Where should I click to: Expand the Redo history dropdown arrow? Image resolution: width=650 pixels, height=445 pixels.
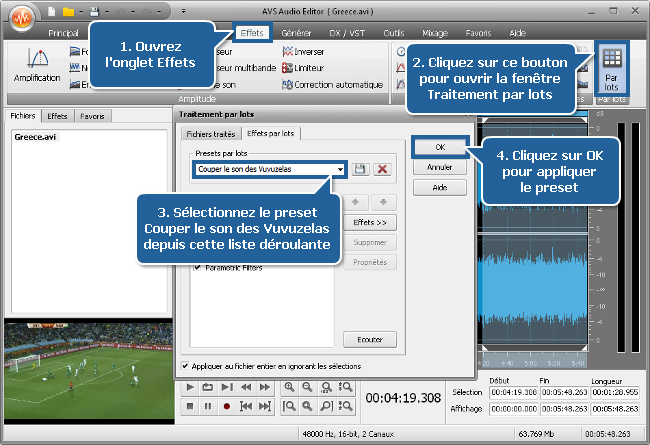tap(159, 12)
